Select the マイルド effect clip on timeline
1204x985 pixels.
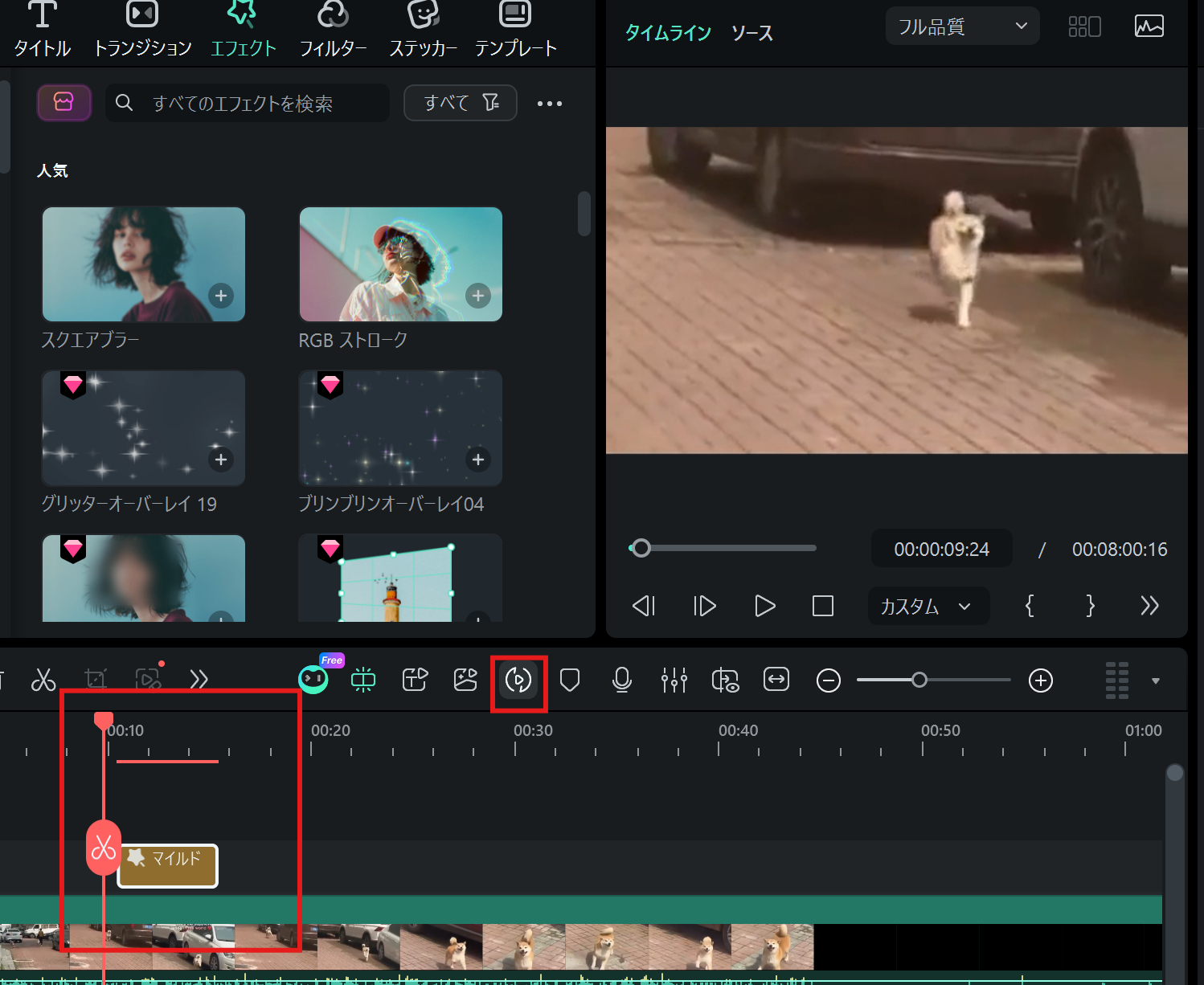[x=168, y=866]
